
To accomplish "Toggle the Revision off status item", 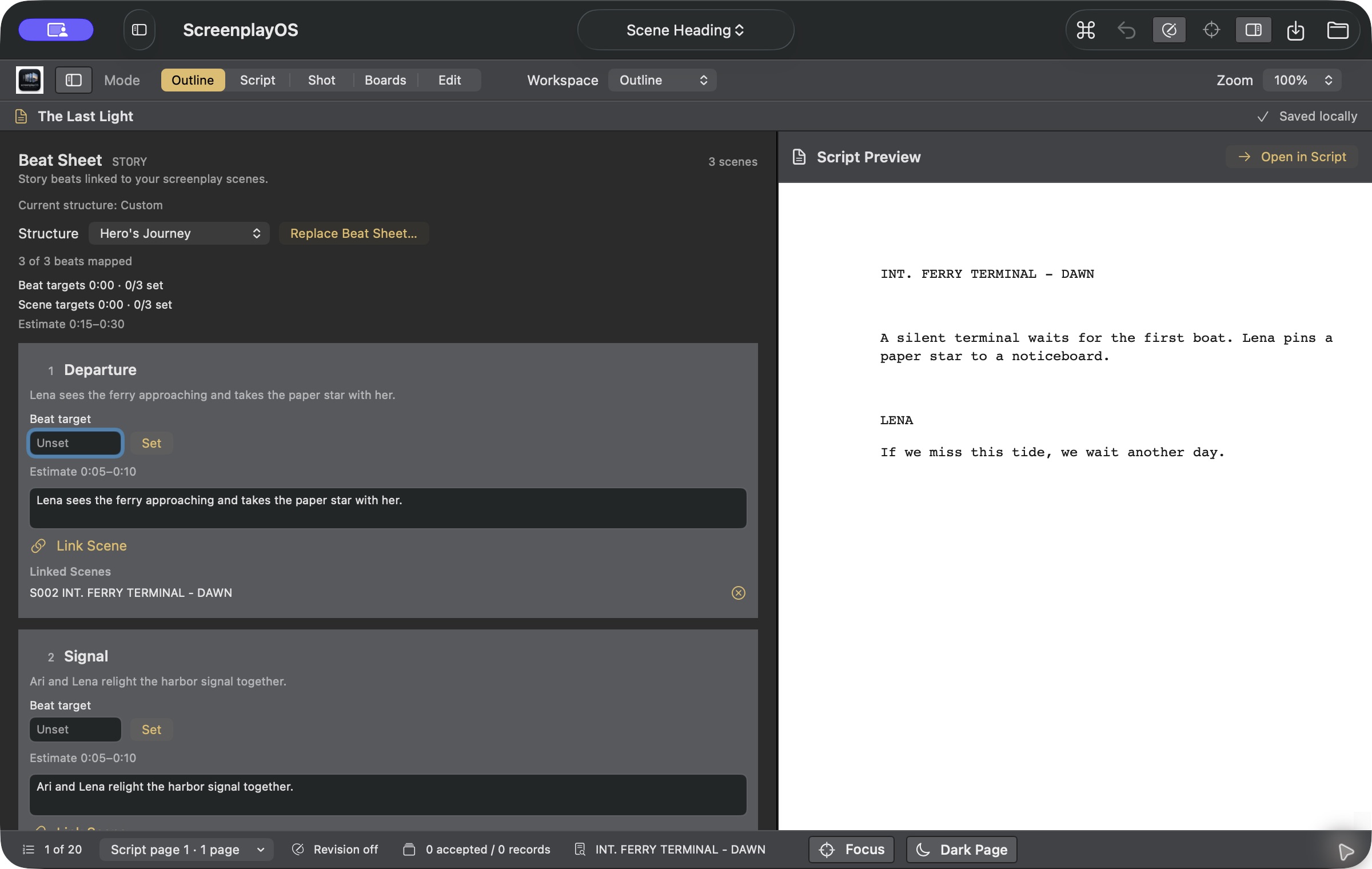I will [x=335, y=850].
